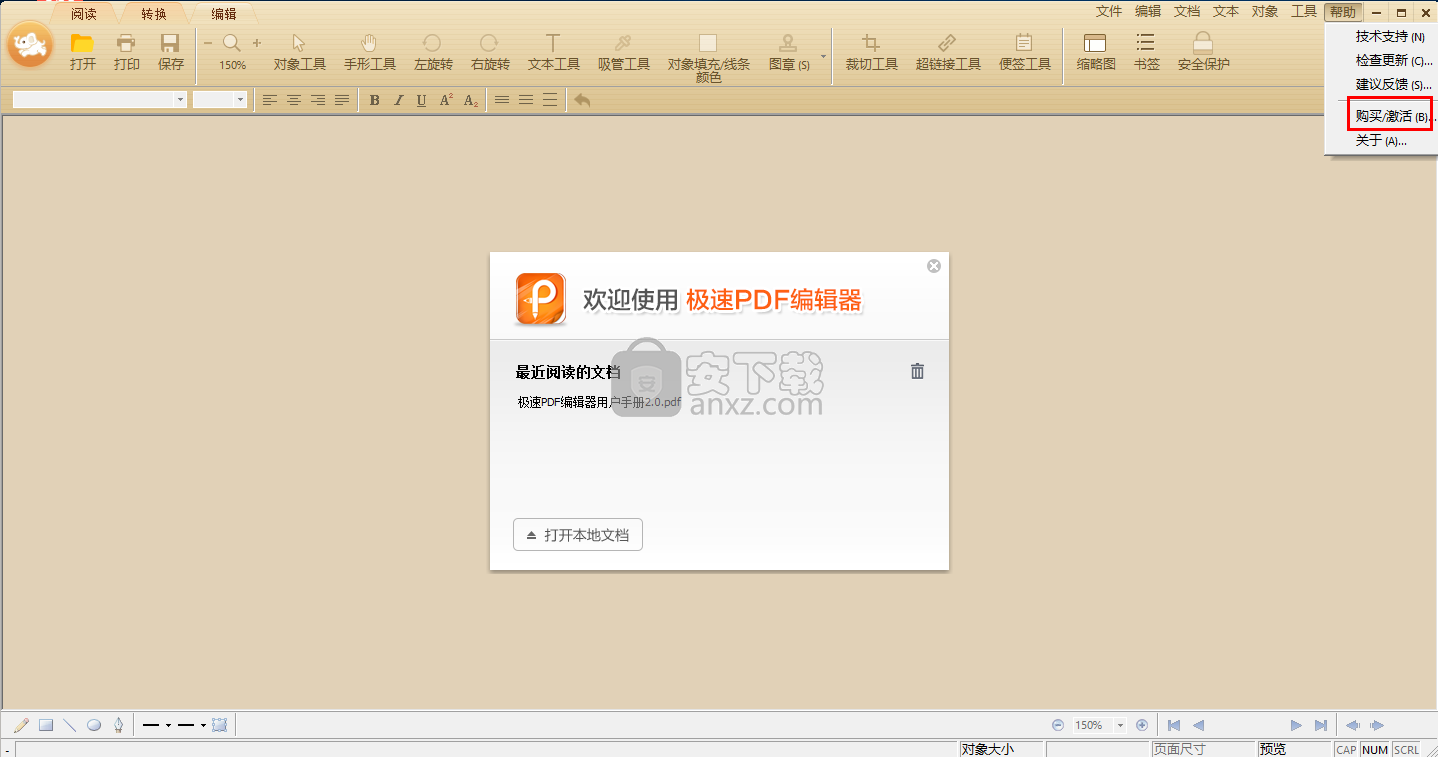This screenshot has width=1438, height=757.
Task: Select the pen nib drawing tool
Action: click(x=118, y=725)
